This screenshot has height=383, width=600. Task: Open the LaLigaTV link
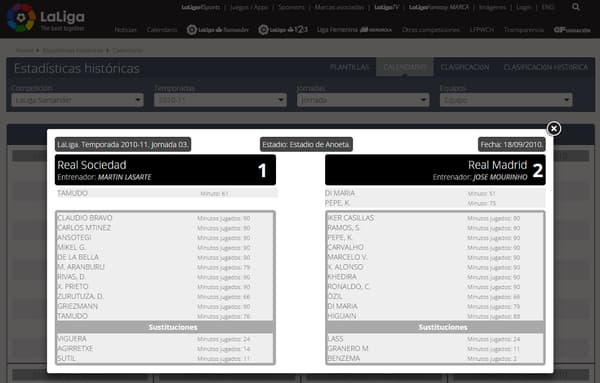(386, 7)
